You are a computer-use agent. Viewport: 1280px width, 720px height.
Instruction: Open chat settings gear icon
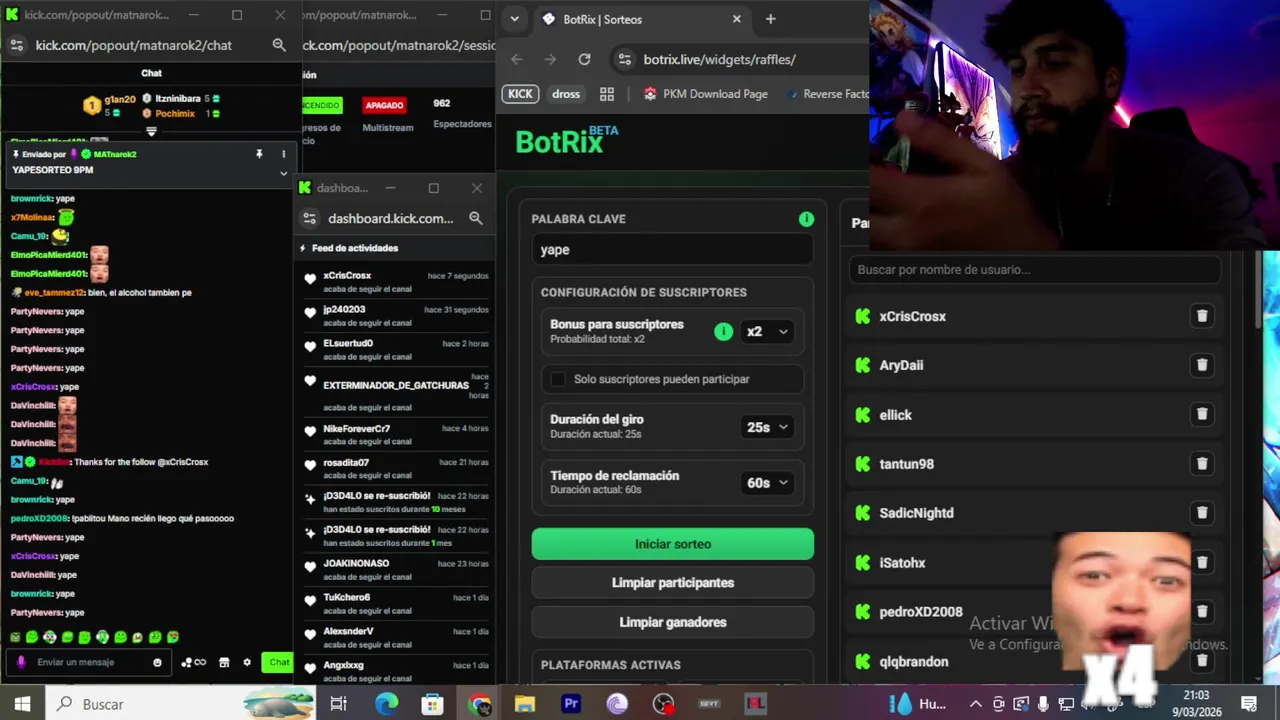(247, 662)
